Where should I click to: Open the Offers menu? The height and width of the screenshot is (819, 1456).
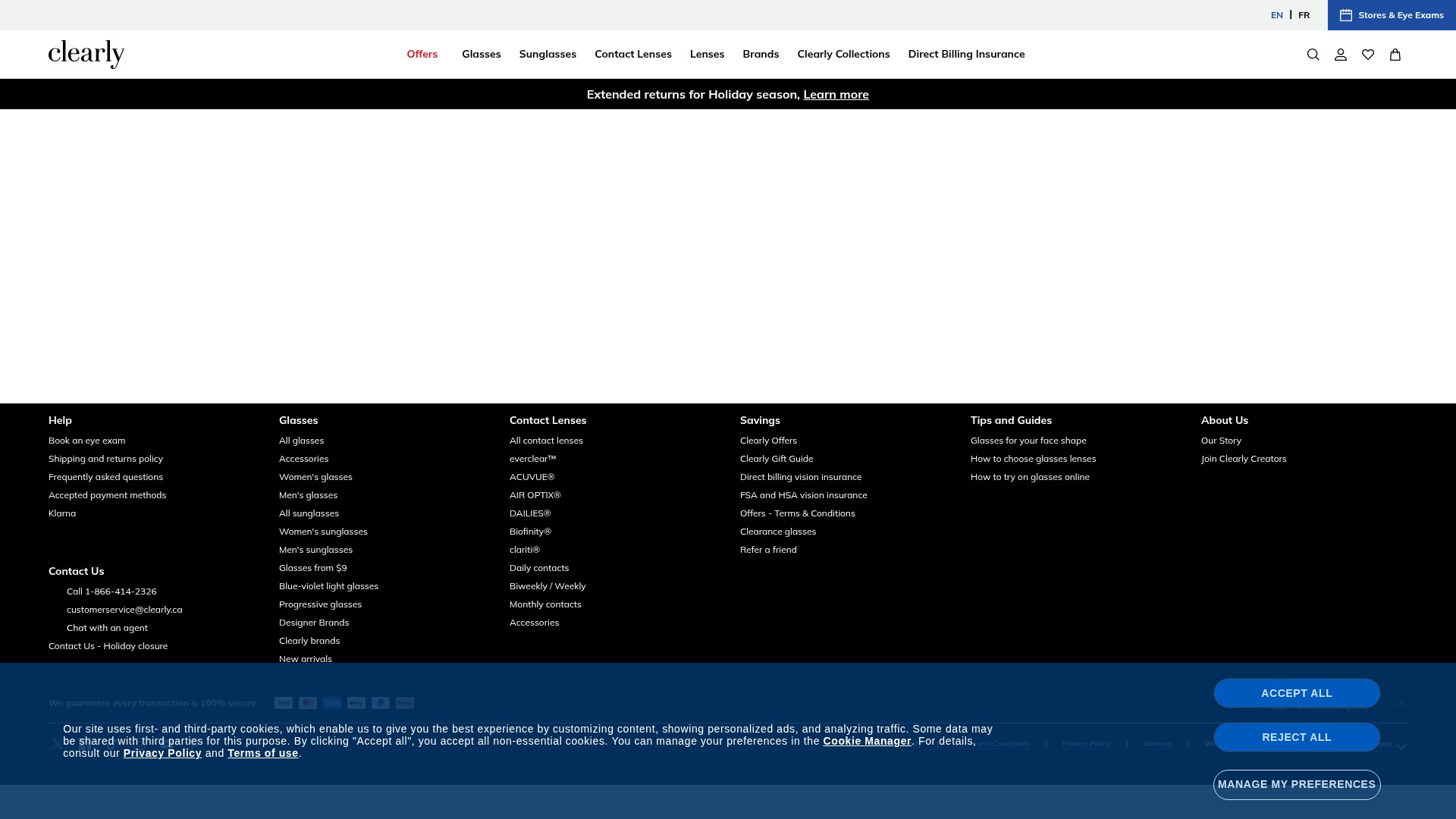422,54
